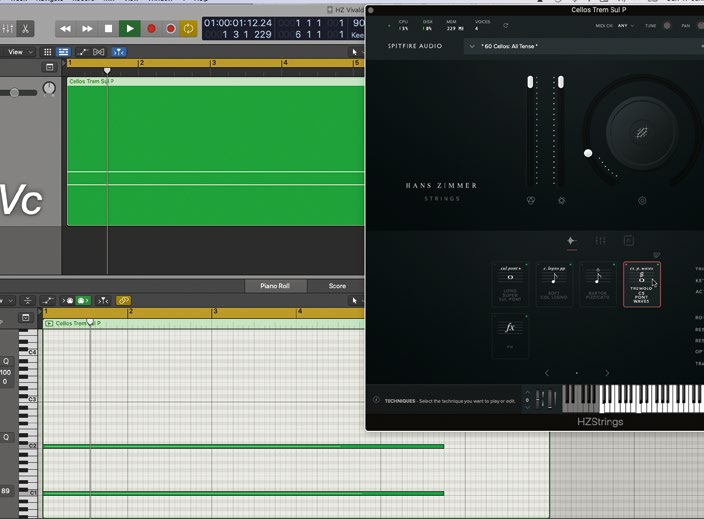Click the solid red Record button
Viewport: 704px width, 519px height.
tap(151, 29)
